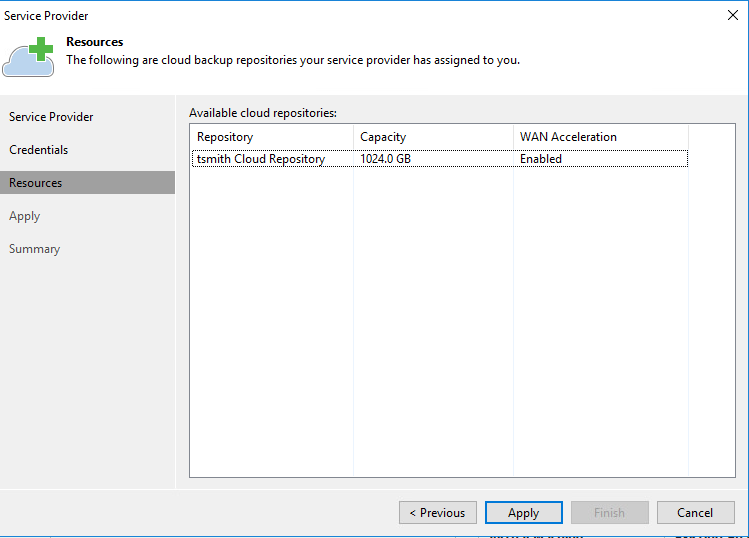Close the Service Provider wizard window
This screenshot has height=538, width=749.
730,15
